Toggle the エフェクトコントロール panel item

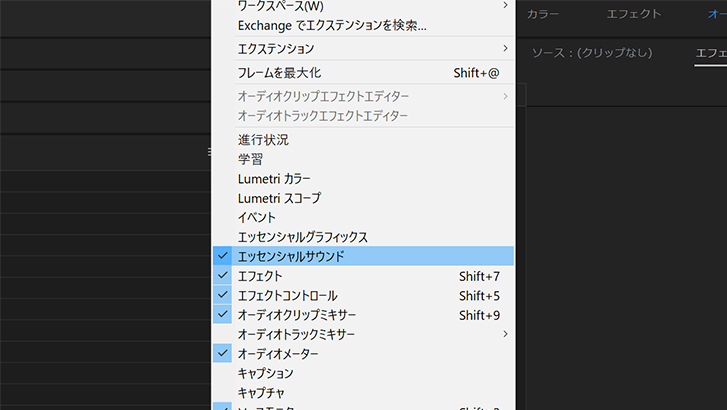(x=363, y=295)
